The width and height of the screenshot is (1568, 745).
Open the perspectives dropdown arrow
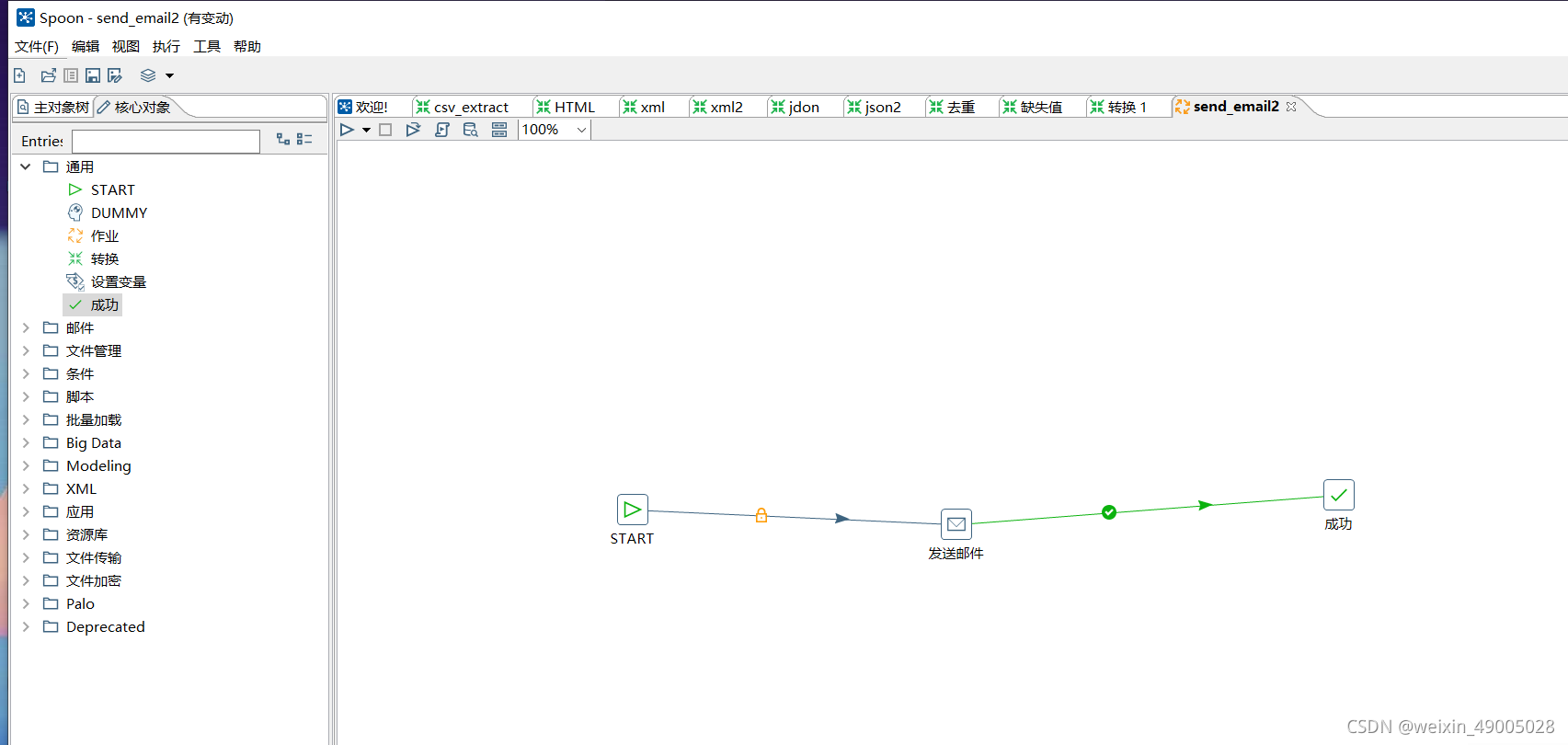pyautogui.click(x=169, y=76)
